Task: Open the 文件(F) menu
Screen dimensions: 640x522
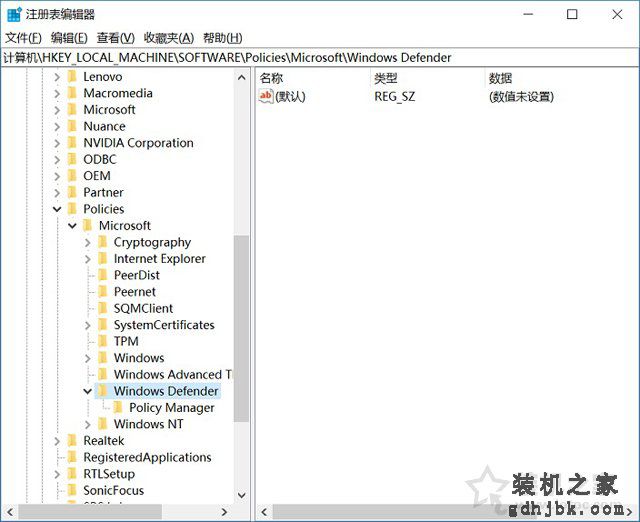Action: [x=23, y=38]
